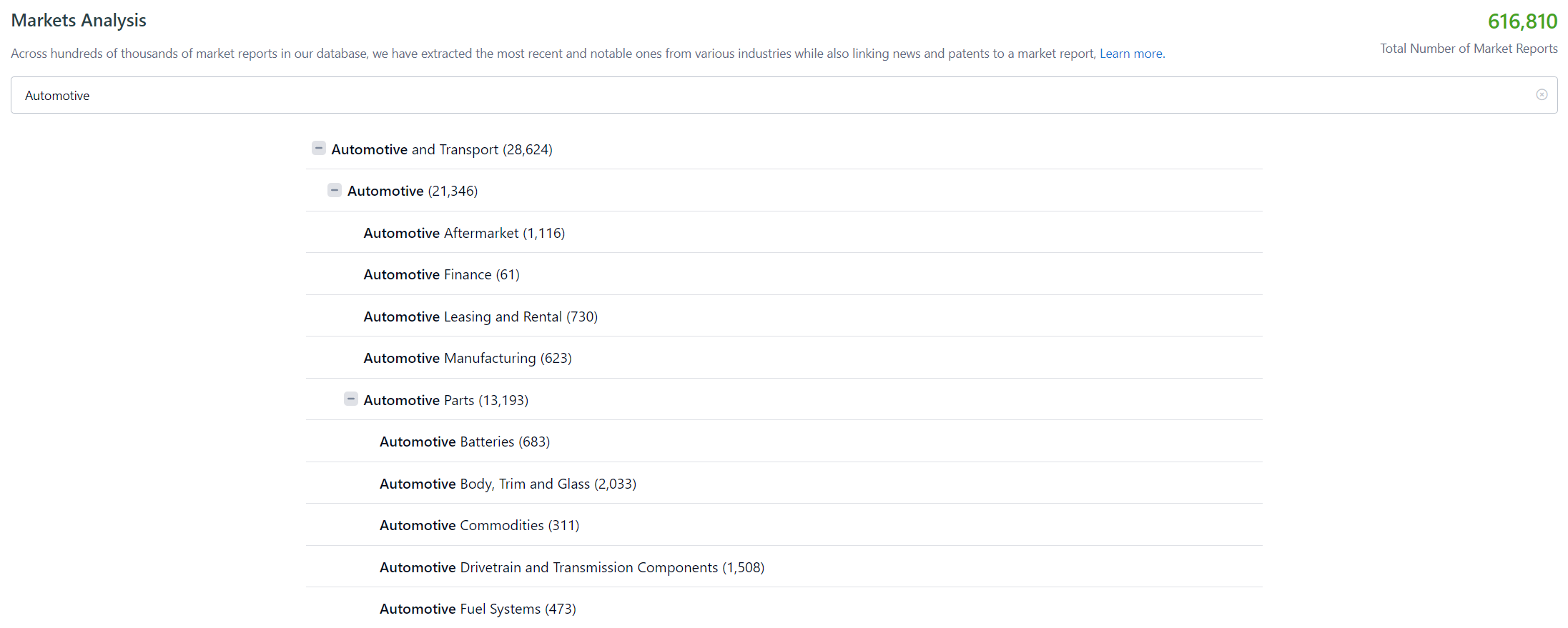Viewport: 1568px width, 628px height.
Task: Select Automotive Body, Trim and Glass
Action: (508, 484)
